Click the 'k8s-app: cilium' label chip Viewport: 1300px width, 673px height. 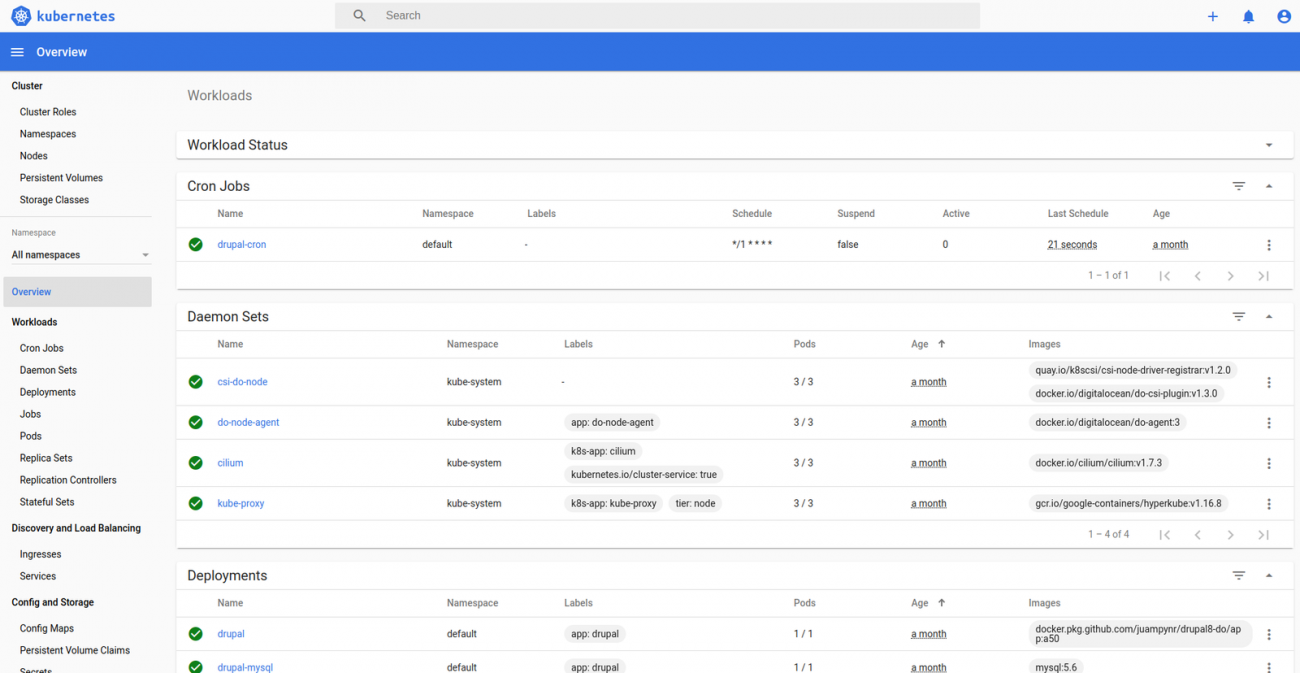click(x=603, y=451)
